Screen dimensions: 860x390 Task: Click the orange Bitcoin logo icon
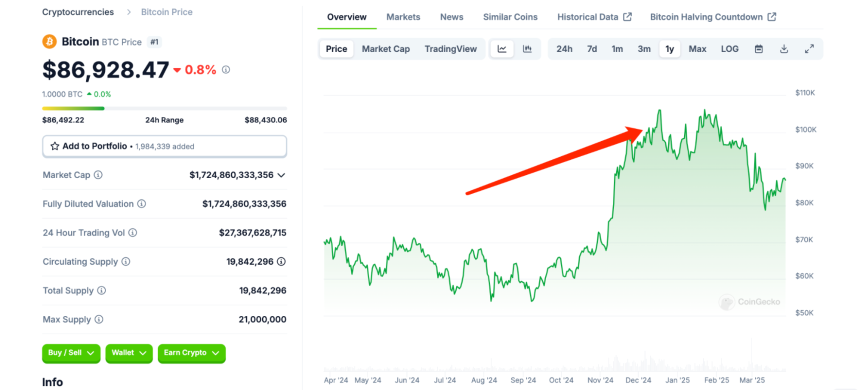(x=49, y=42)
